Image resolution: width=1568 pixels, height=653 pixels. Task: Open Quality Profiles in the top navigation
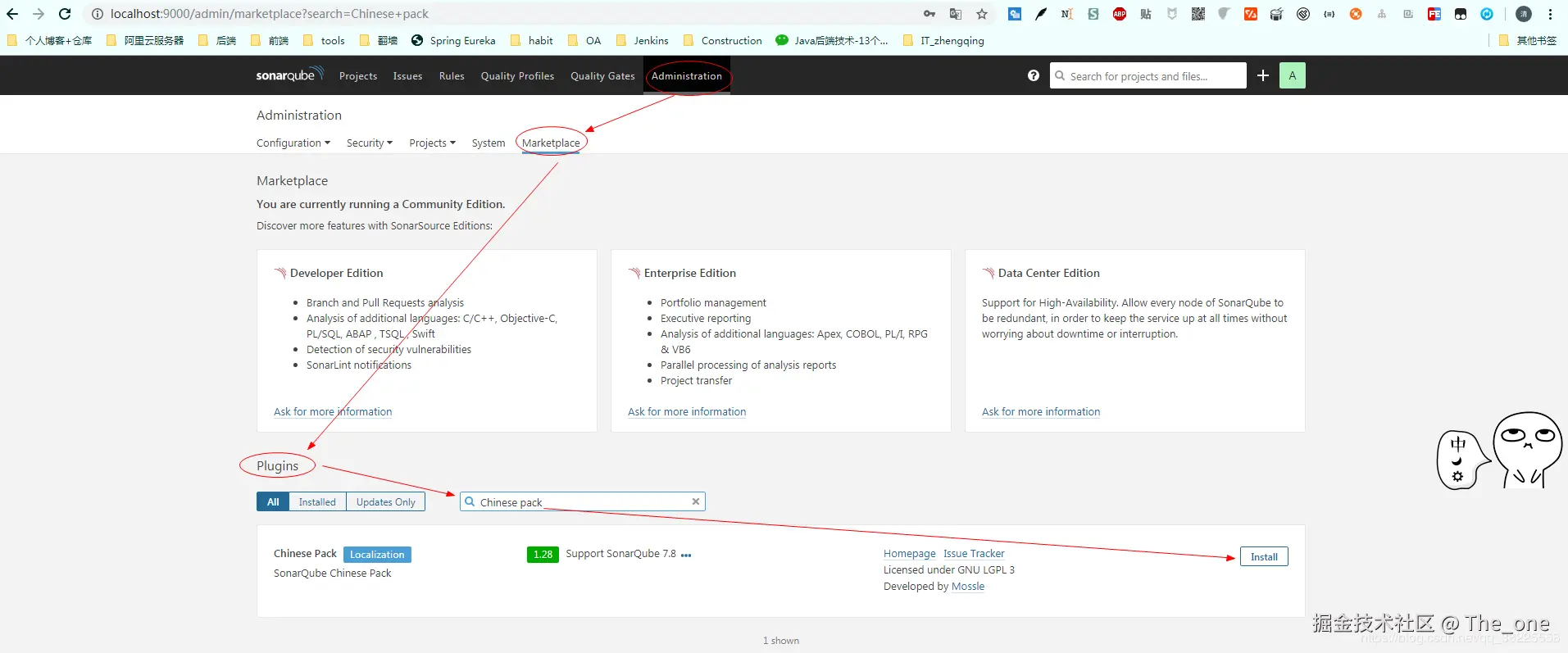click(x=517, y=75)
